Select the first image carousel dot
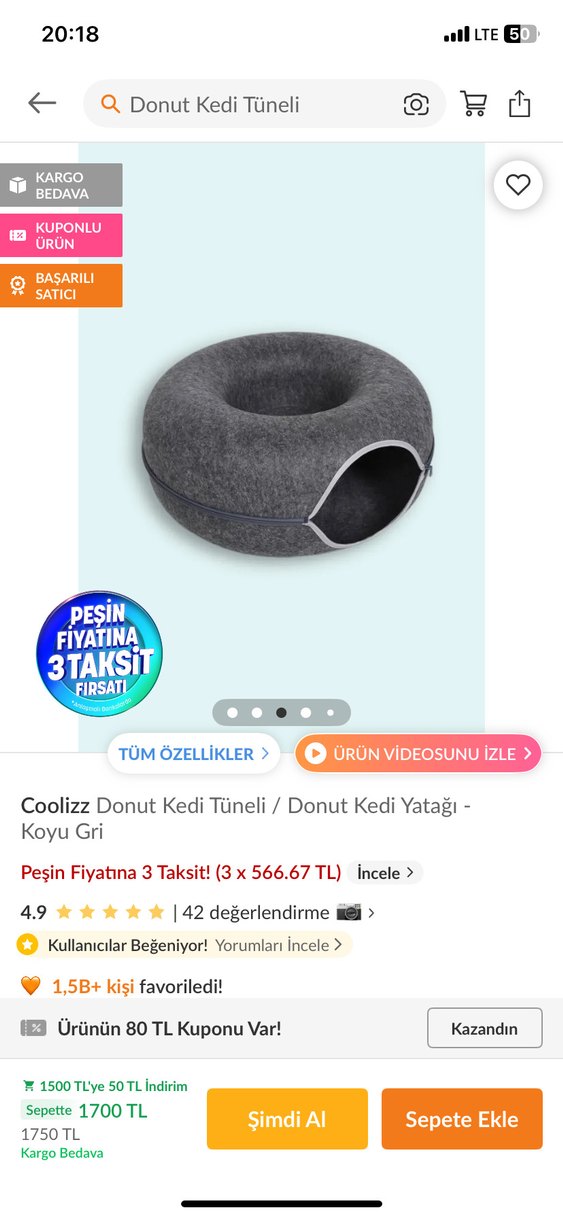This screenshot has width=563, height=1218. tap(233, 713)
